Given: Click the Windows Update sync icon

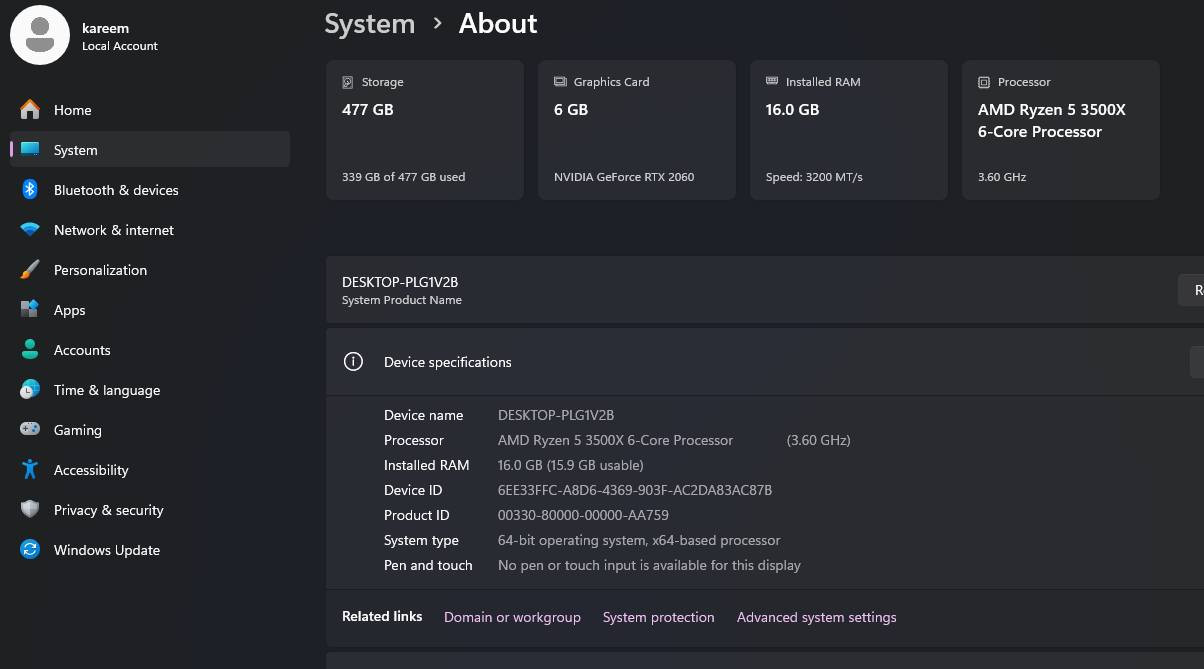Looking at the screenshot, I should [x=30, y=550].
